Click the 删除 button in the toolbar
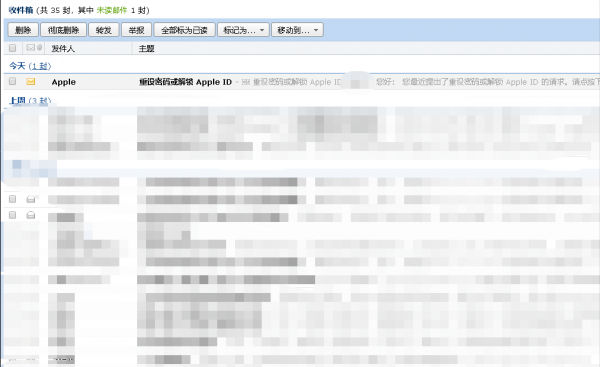This screenshot has height=367, width=600. (x=23, y=30)
